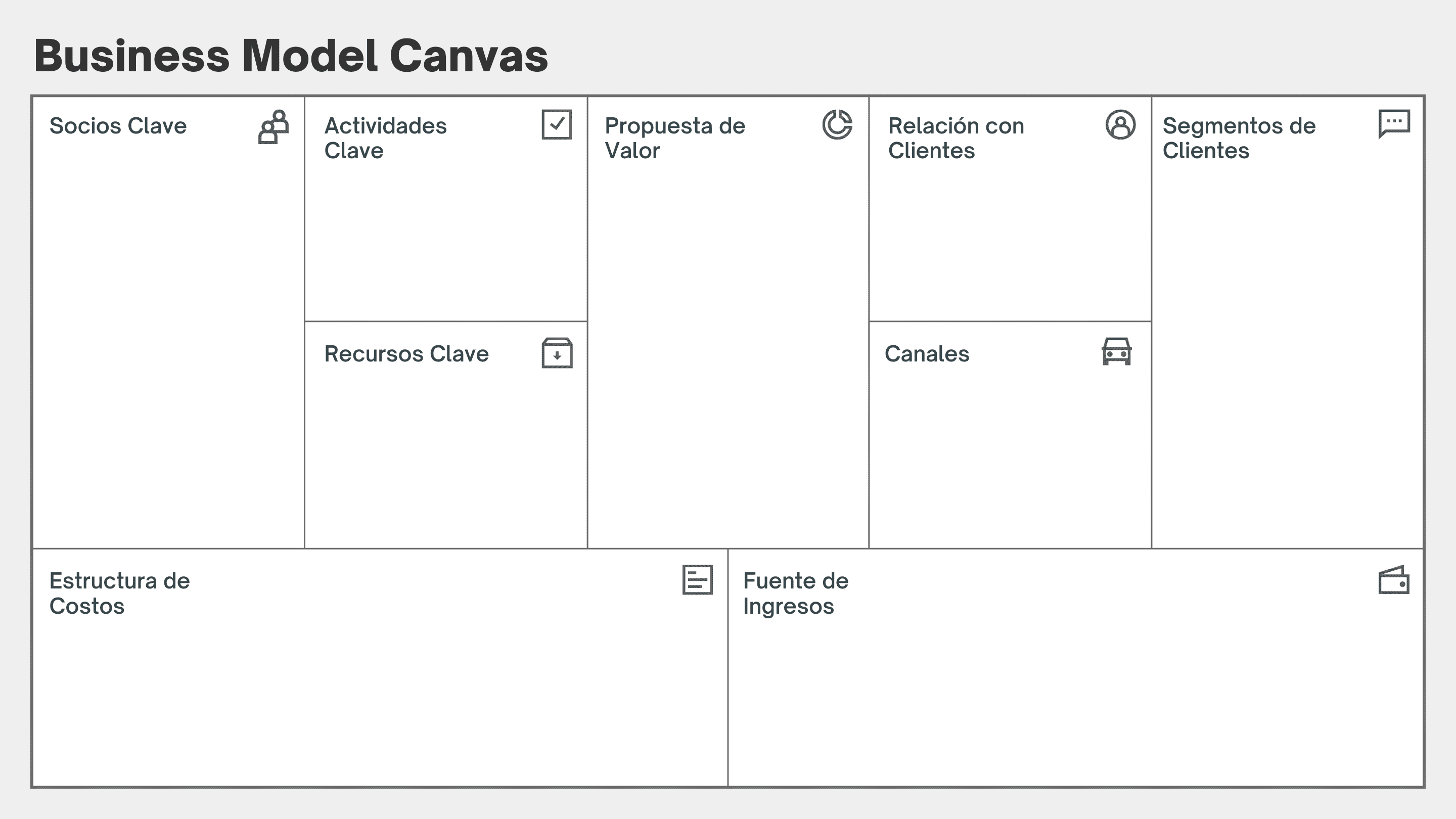Click the wallet icon in Fuente de Ingresos

1393,580
